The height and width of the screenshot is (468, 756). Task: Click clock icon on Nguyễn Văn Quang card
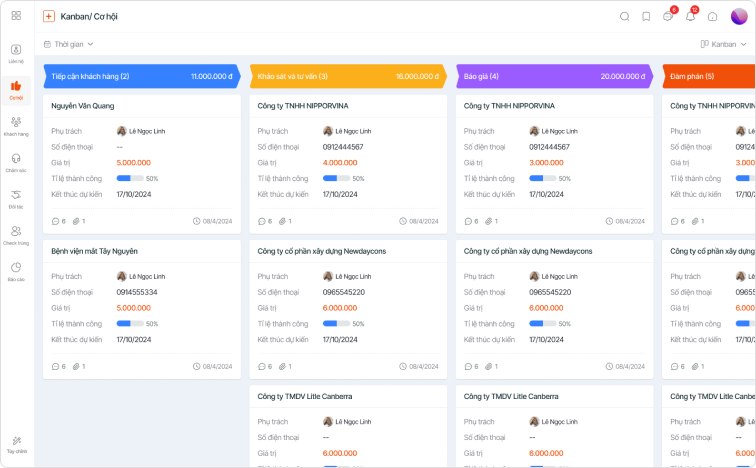click(x=196, y=221)
